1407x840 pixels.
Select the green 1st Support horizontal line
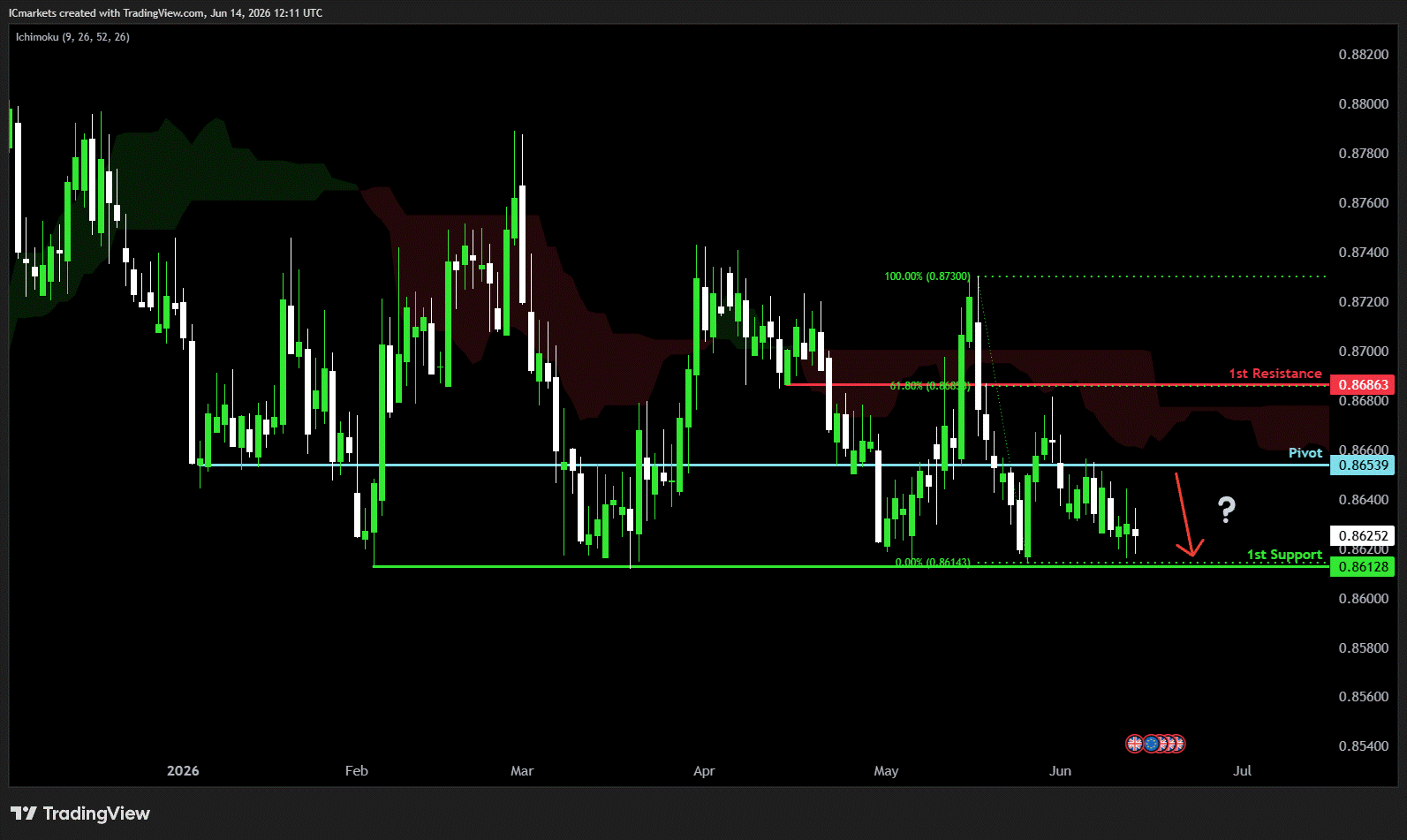(x=851, y=566)
